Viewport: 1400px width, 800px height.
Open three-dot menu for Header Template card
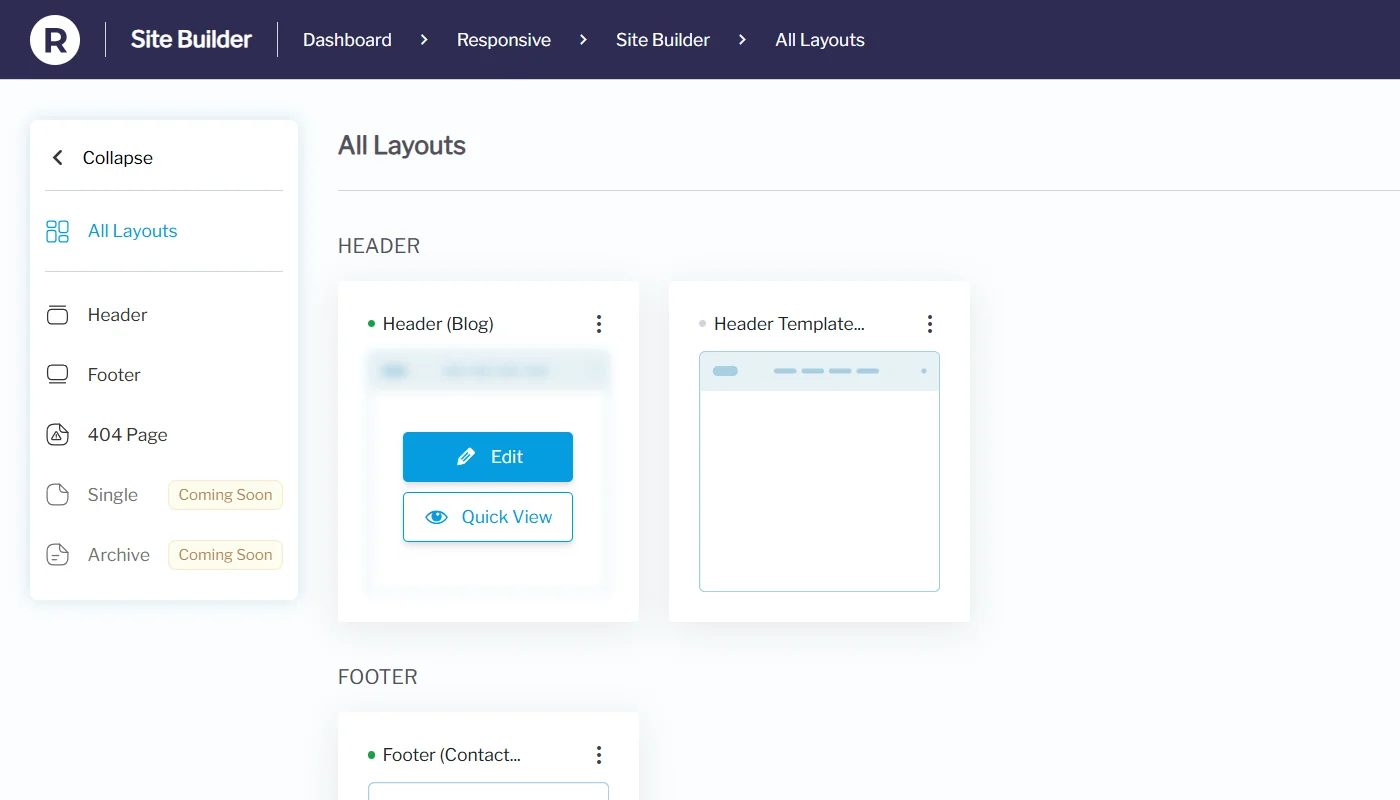pyautogui.click(x=930, y=324)
